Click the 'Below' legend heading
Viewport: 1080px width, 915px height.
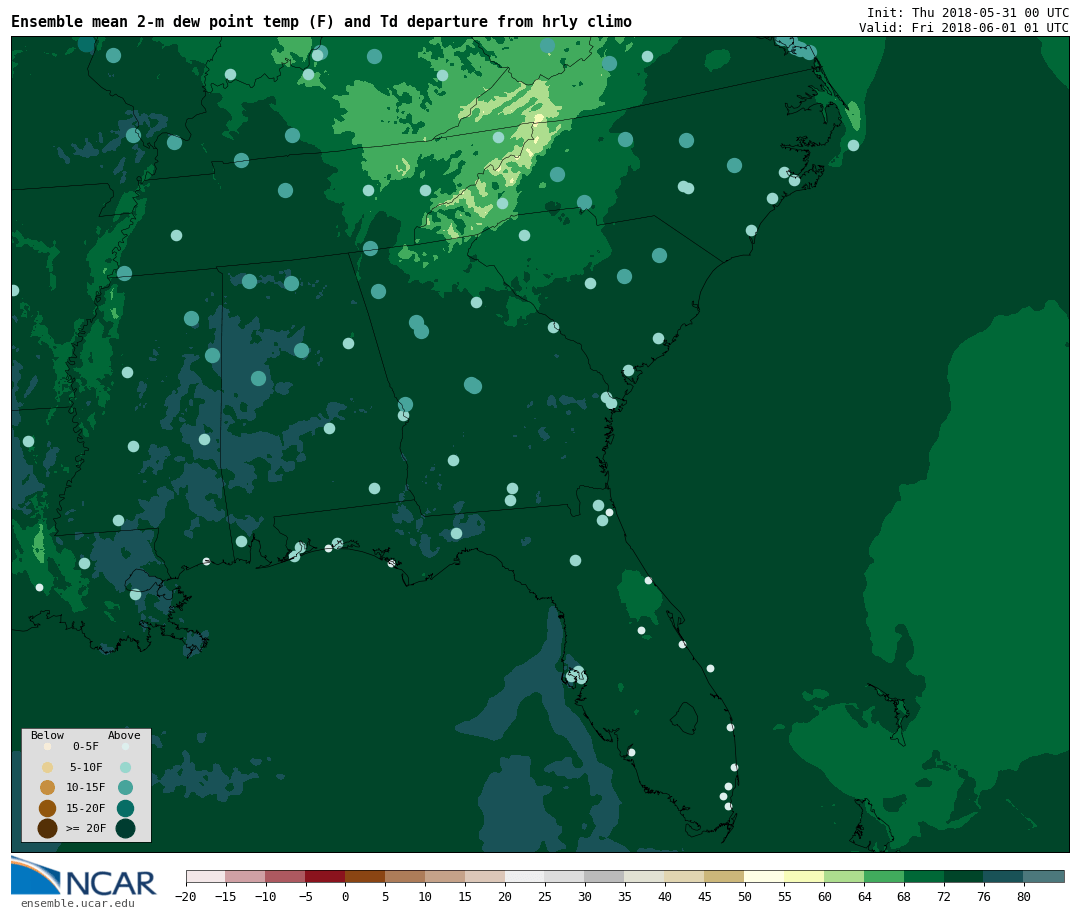click(48, 735)
